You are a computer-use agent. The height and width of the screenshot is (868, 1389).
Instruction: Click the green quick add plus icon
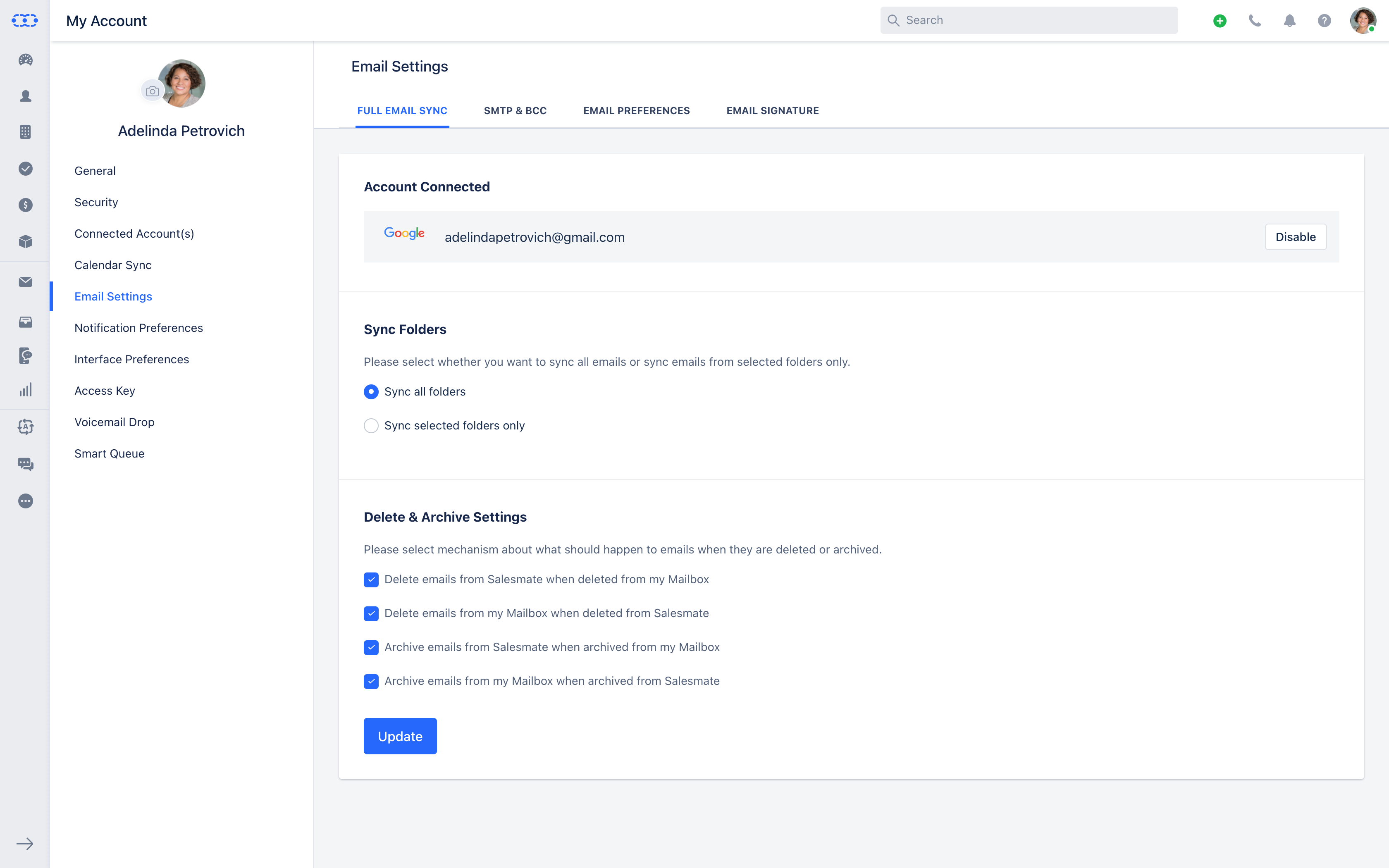[1220, 21]
